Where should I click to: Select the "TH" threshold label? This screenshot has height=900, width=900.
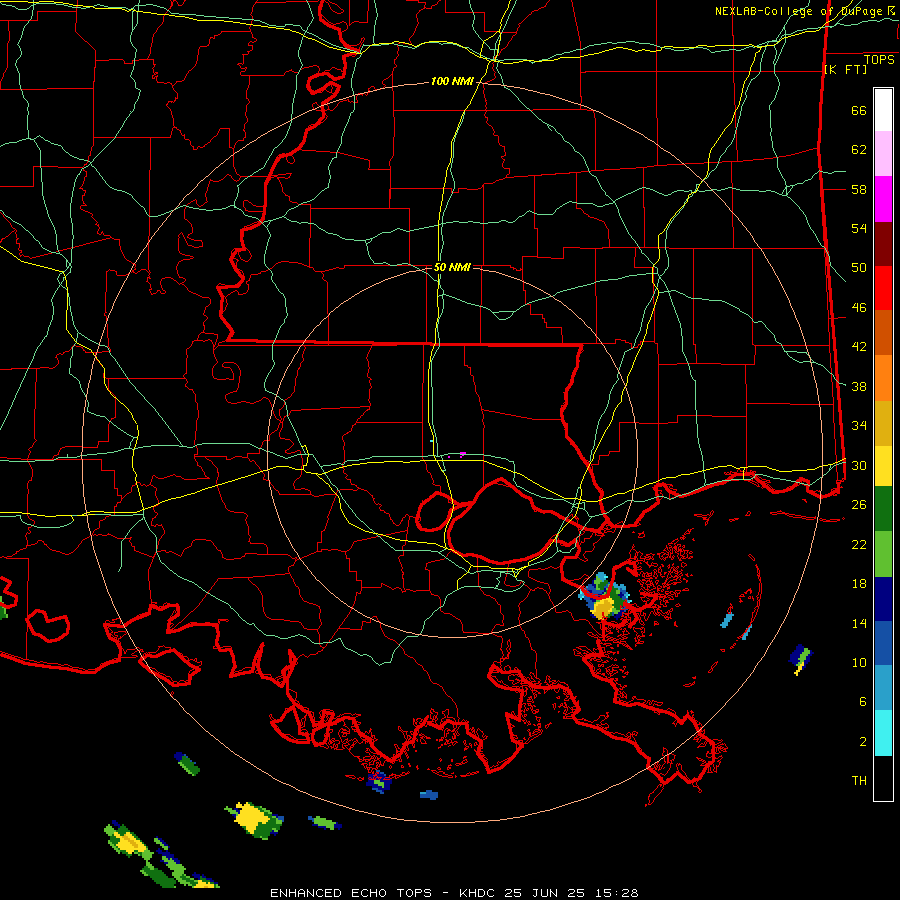tap(859, 781)
